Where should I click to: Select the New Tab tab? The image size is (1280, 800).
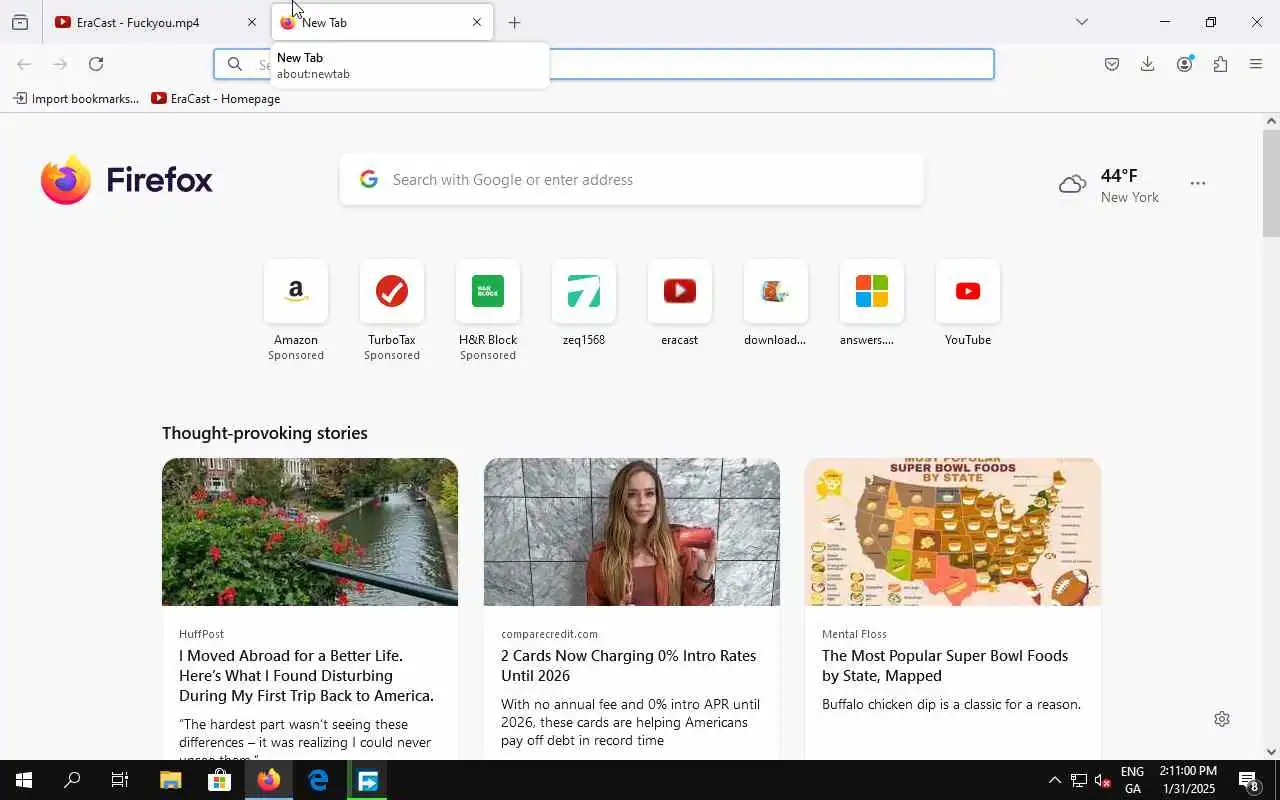(382, 22)
